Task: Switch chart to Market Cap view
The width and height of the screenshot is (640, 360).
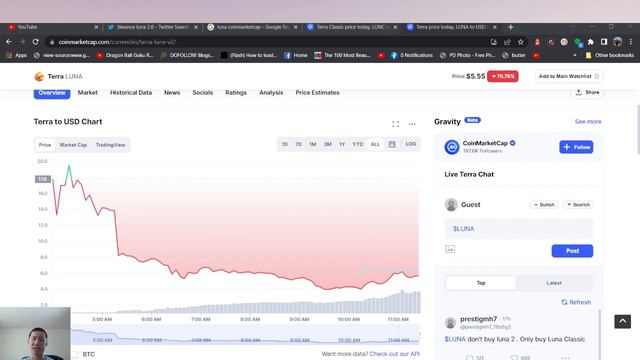Action: (73, 145)
